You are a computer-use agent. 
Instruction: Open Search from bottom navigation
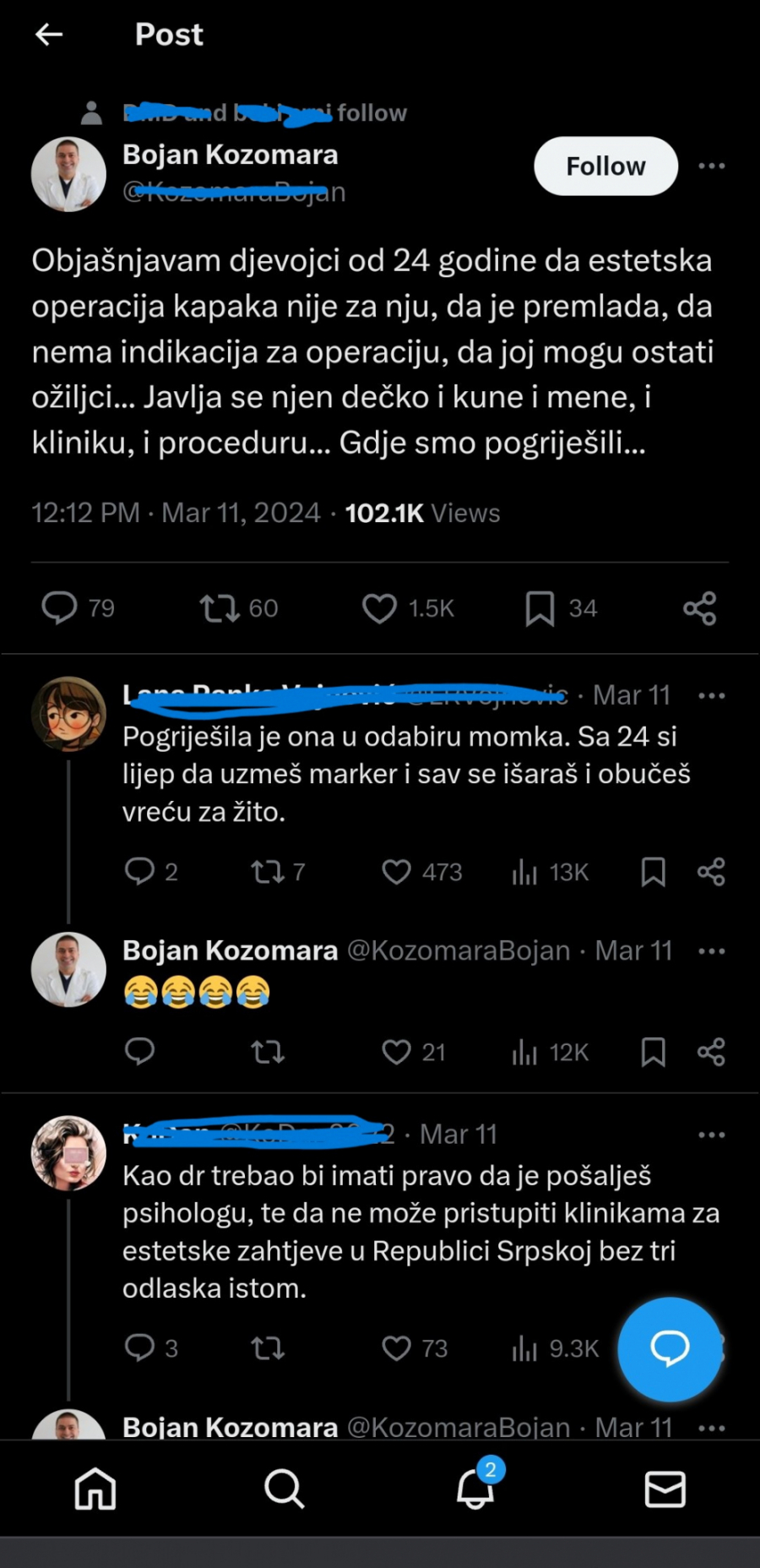click(x=284, y=1489)
